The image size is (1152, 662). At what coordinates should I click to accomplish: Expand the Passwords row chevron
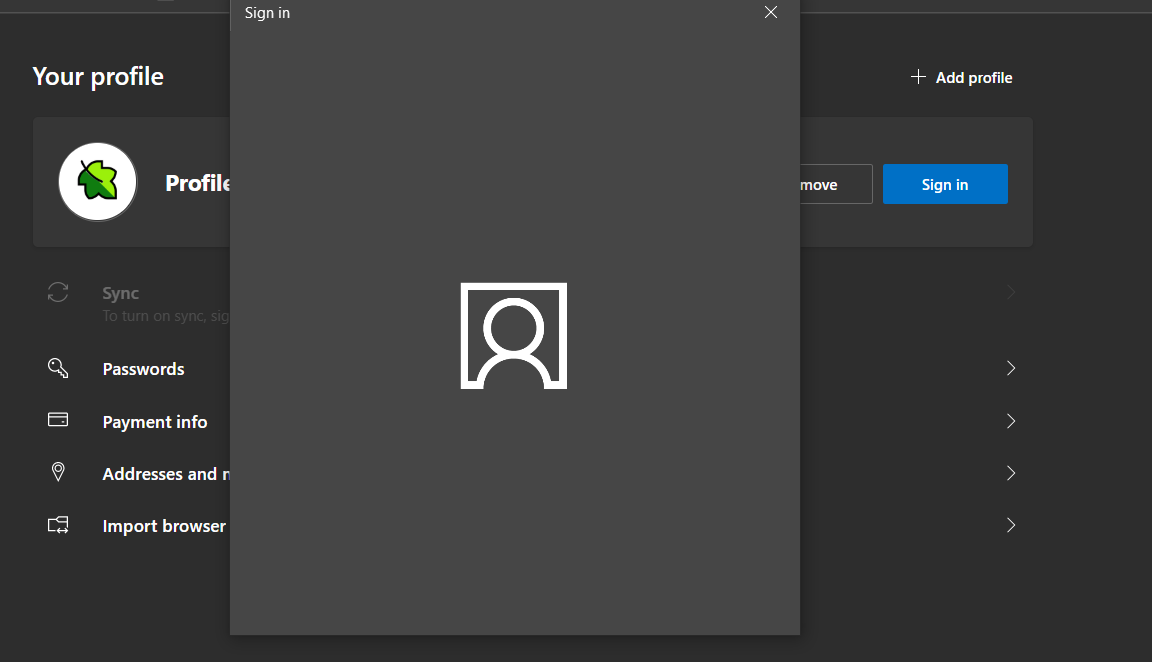(x=1011, y=368)
